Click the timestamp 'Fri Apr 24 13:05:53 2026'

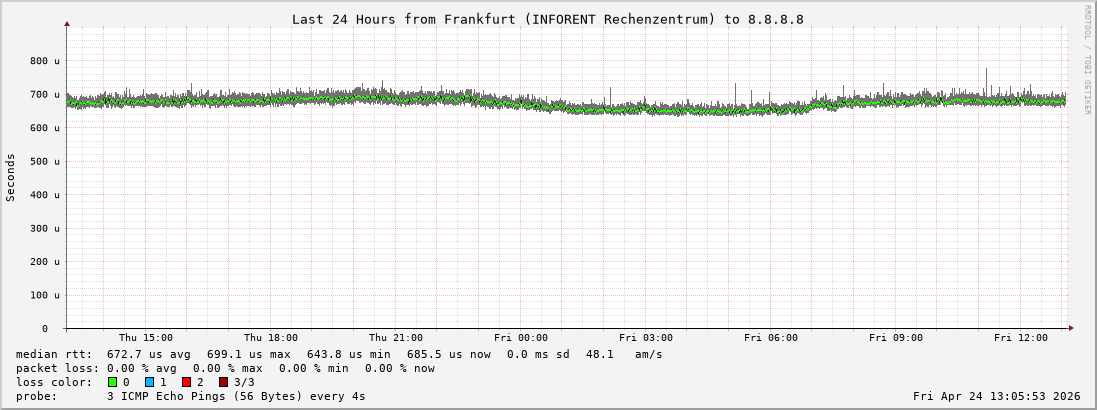(996, 396)
